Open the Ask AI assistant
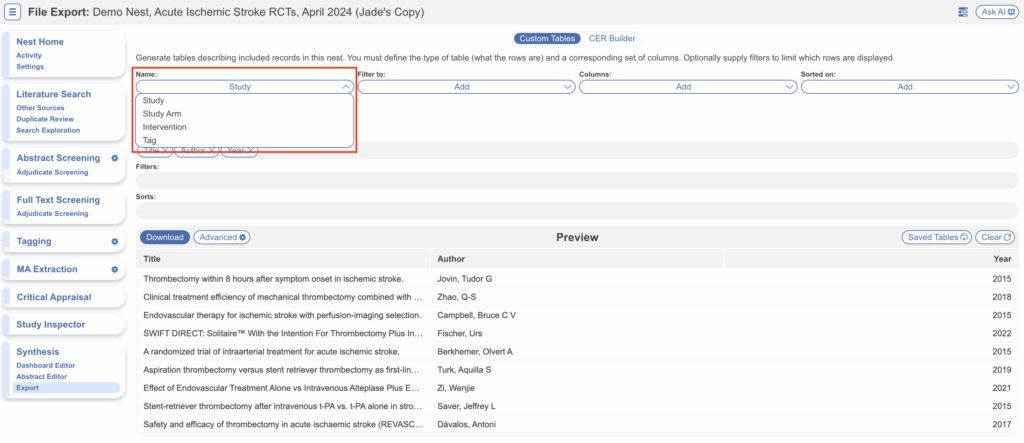The height and width of the screenshot is (443, 1024). 994,11
